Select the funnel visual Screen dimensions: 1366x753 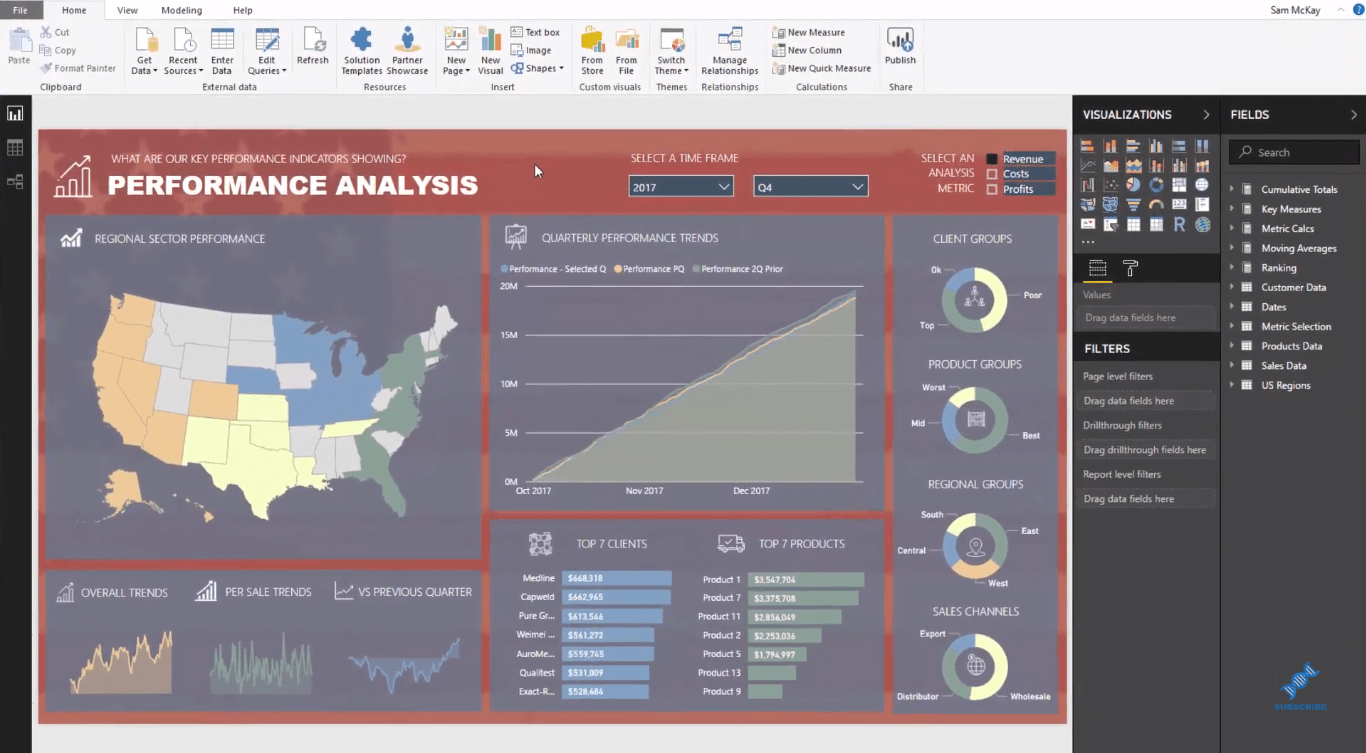pos(1133,204)
